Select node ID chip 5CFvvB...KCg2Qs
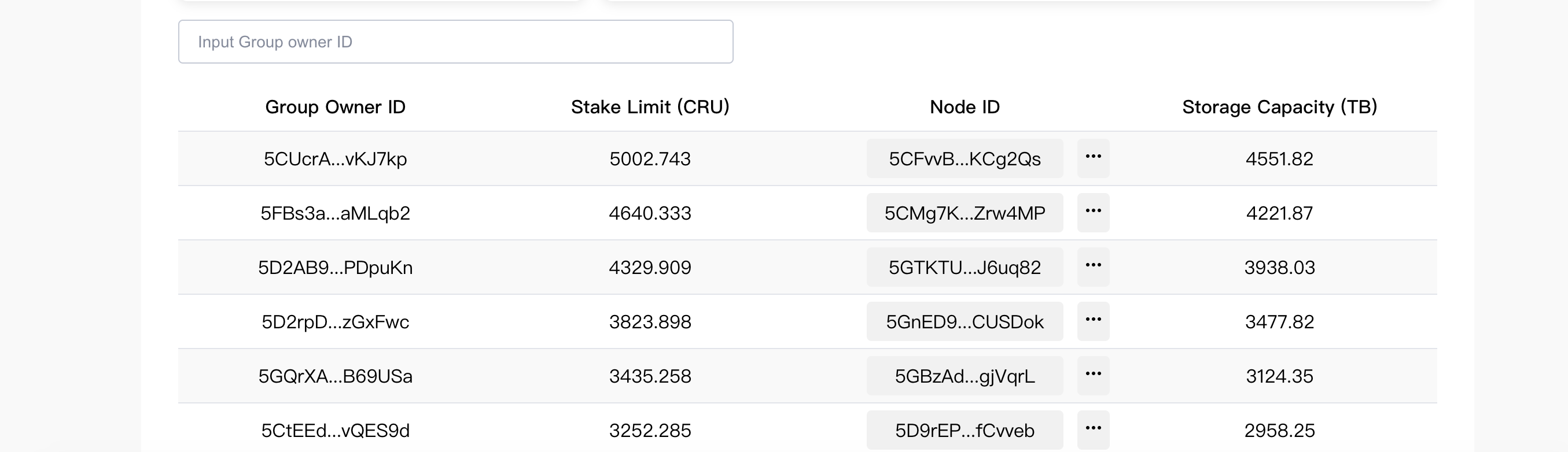The width and height of the screenshot is (1568, 452). tap(965, 159)
